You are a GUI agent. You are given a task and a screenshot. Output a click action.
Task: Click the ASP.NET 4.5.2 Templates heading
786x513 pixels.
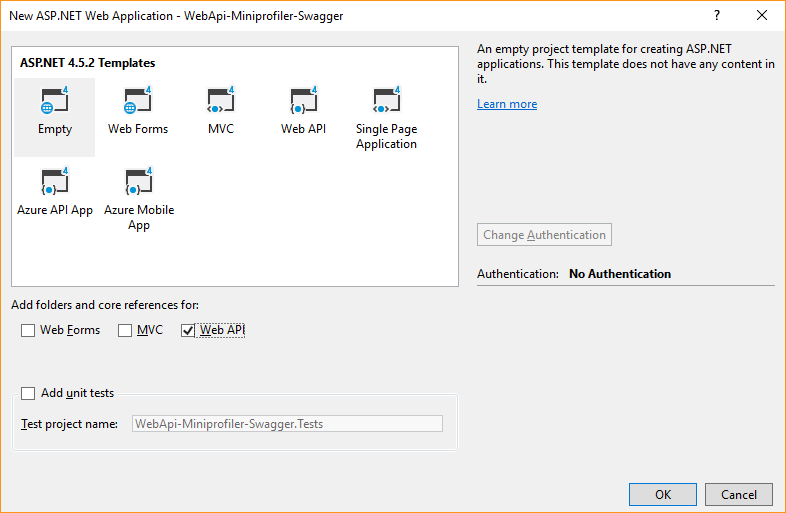(x=88, y=63)
